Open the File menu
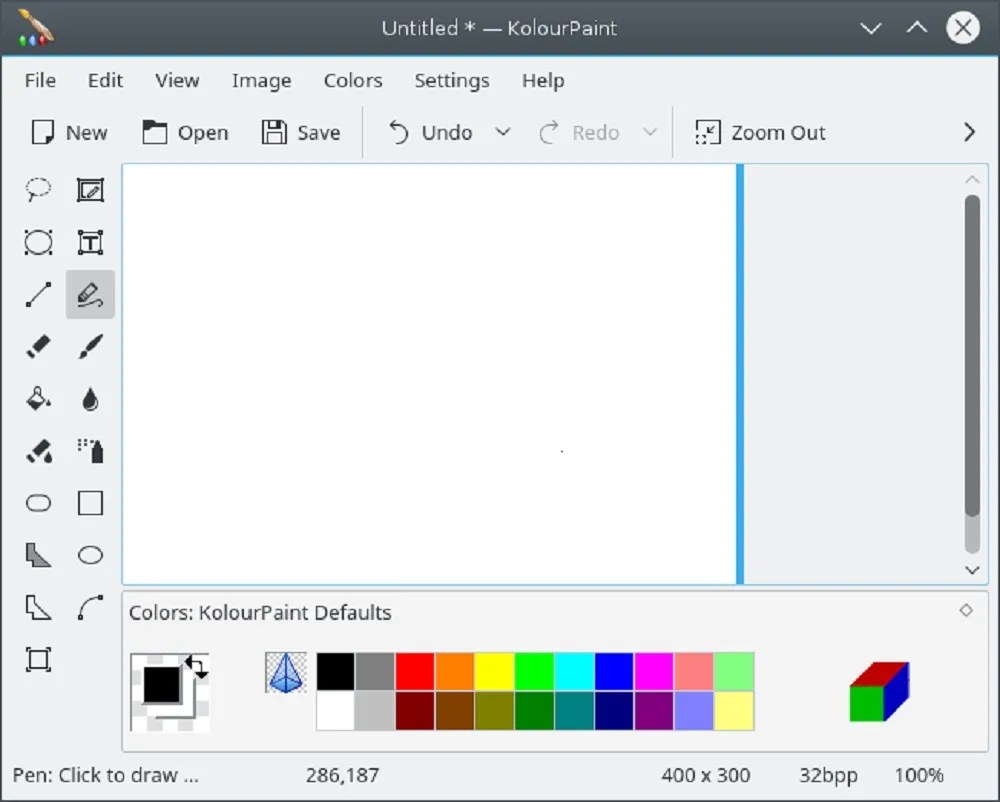This screenshot has height=802, width=1000. coord(40,80)
